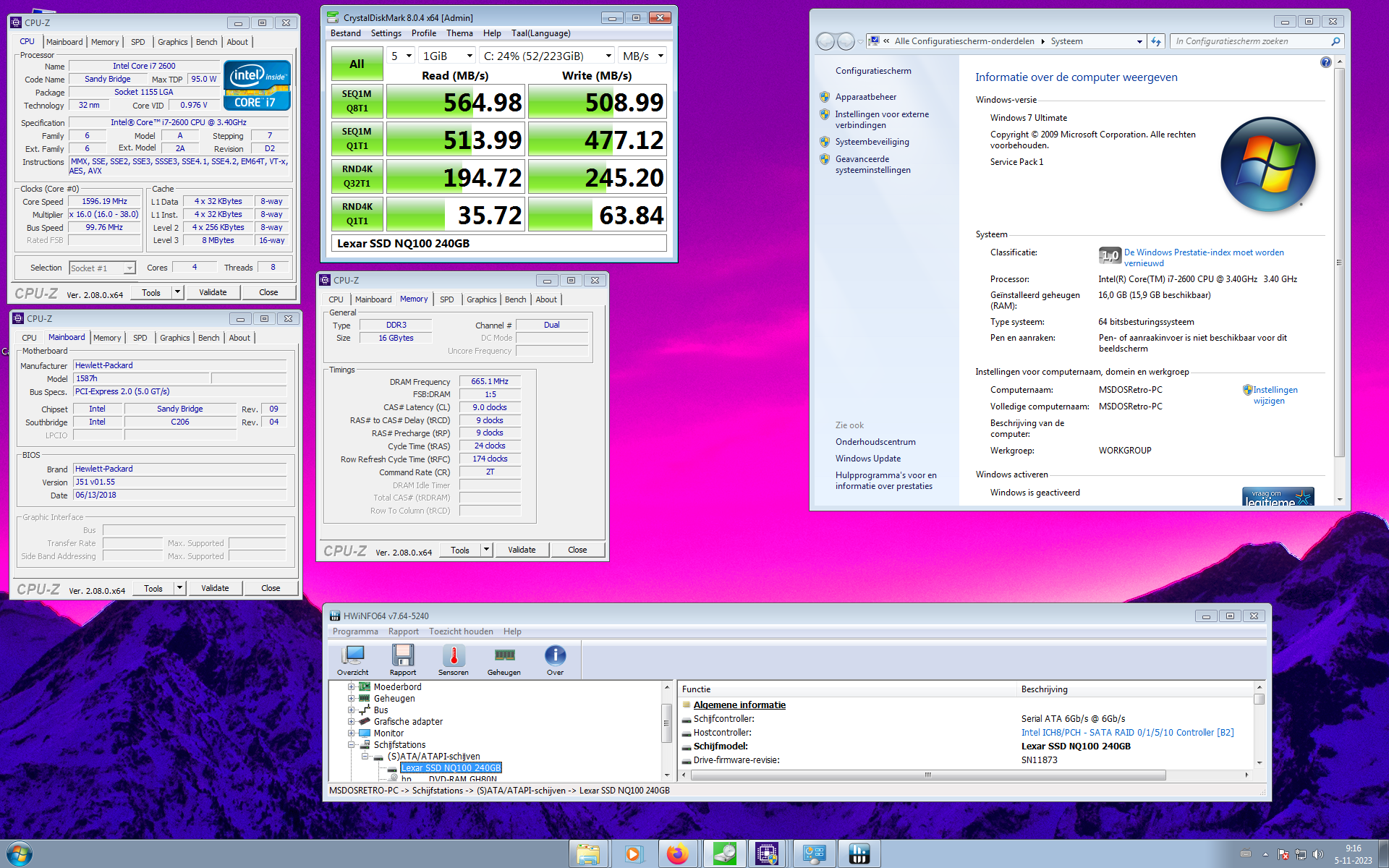Show hidden tray icons arrow
Screen dimensions: 1389x868
pyautogui.click(x=1265, y=854)
